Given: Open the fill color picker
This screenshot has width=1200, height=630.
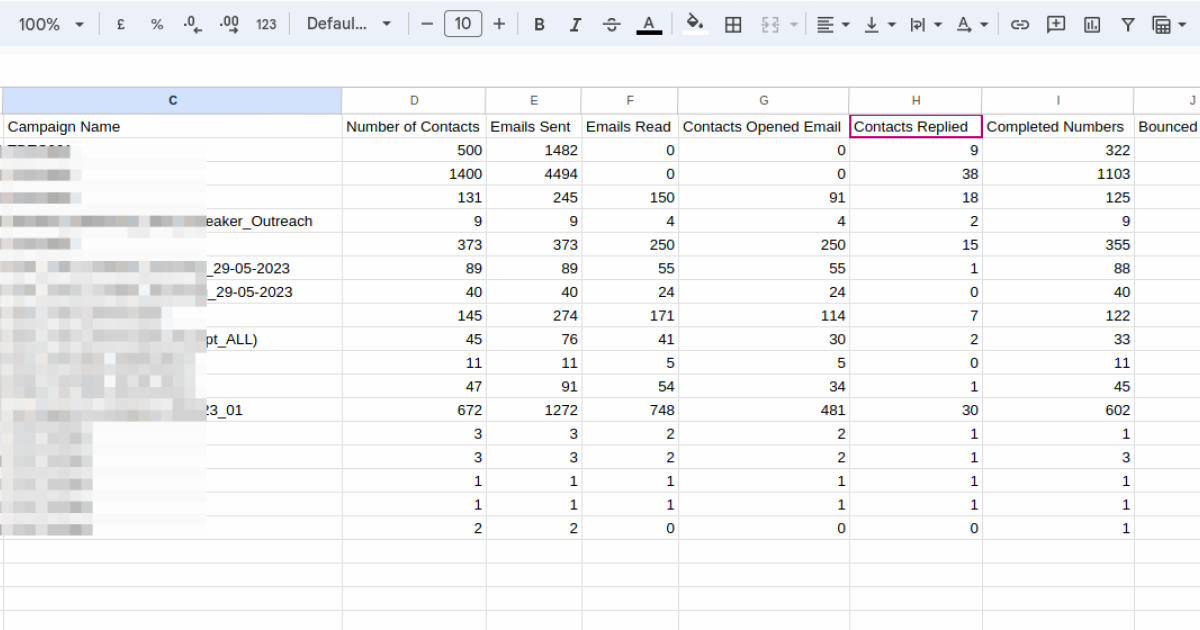Looking at the screenshot, I should (x=695, y=24).
